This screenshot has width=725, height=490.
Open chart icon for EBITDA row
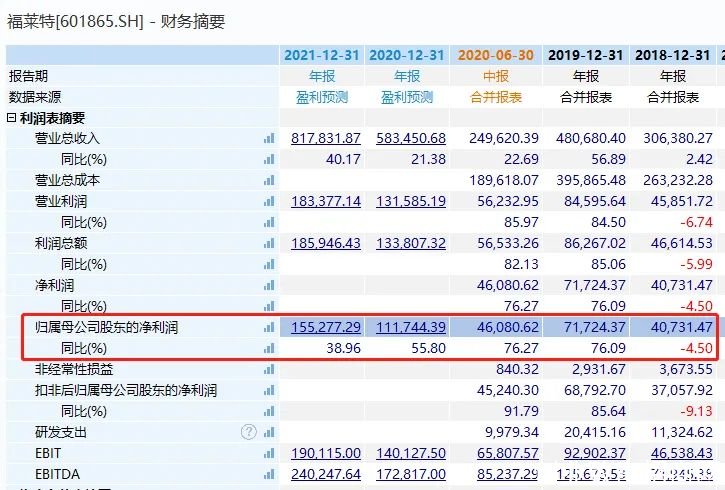click(x=269, y=474)
